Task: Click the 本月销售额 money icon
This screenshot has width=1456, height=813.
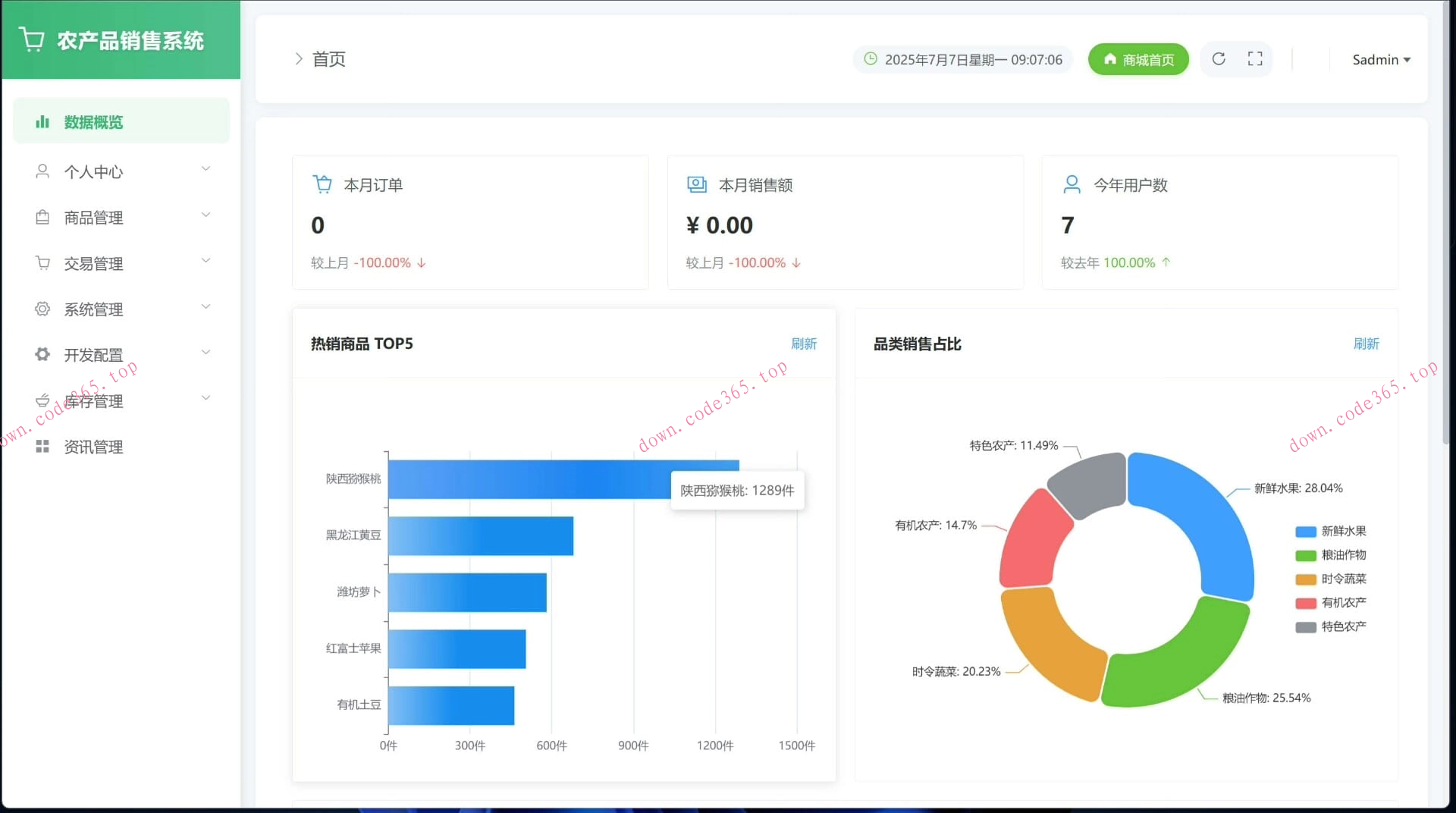Action: pyautogui.click(x=696, y=184)
